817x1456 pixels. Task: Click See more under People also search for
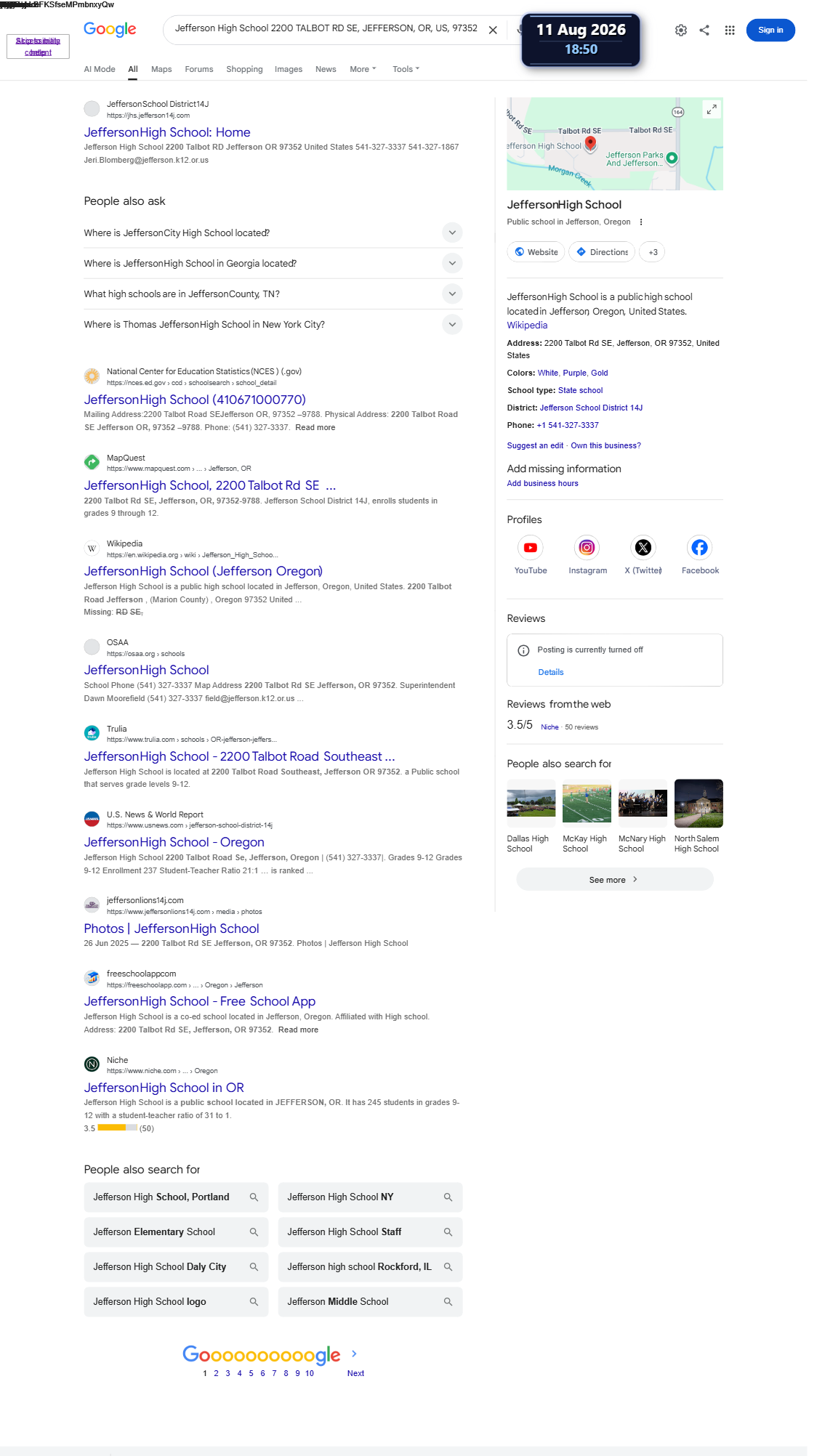[x=615, y=880]
